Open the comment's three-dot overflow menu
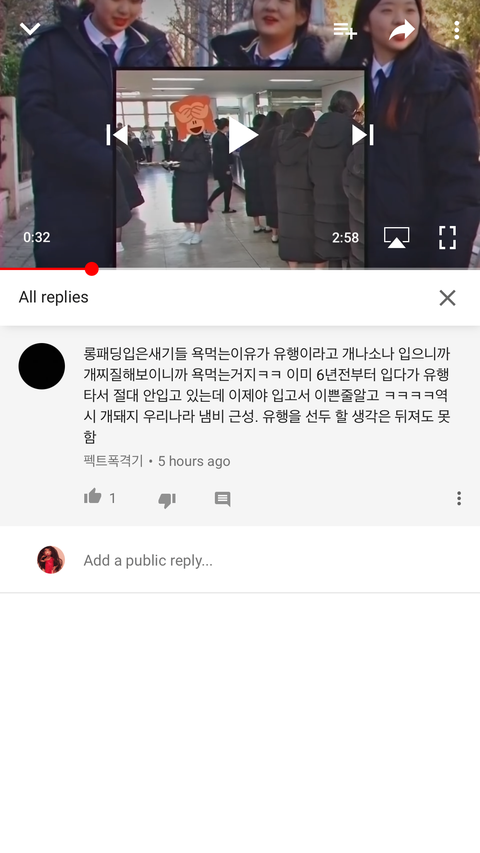 (459, 498)
